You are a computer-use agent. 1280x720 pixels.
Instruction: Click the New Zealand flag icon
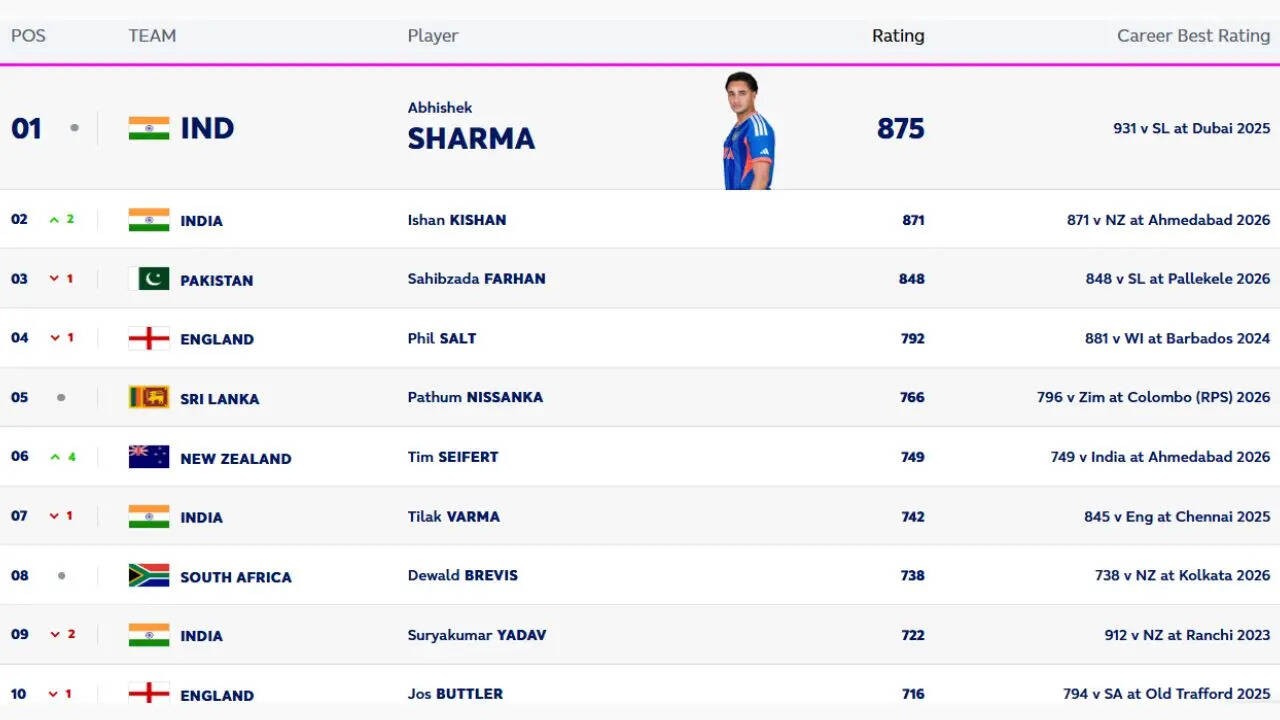click(148, 457)
